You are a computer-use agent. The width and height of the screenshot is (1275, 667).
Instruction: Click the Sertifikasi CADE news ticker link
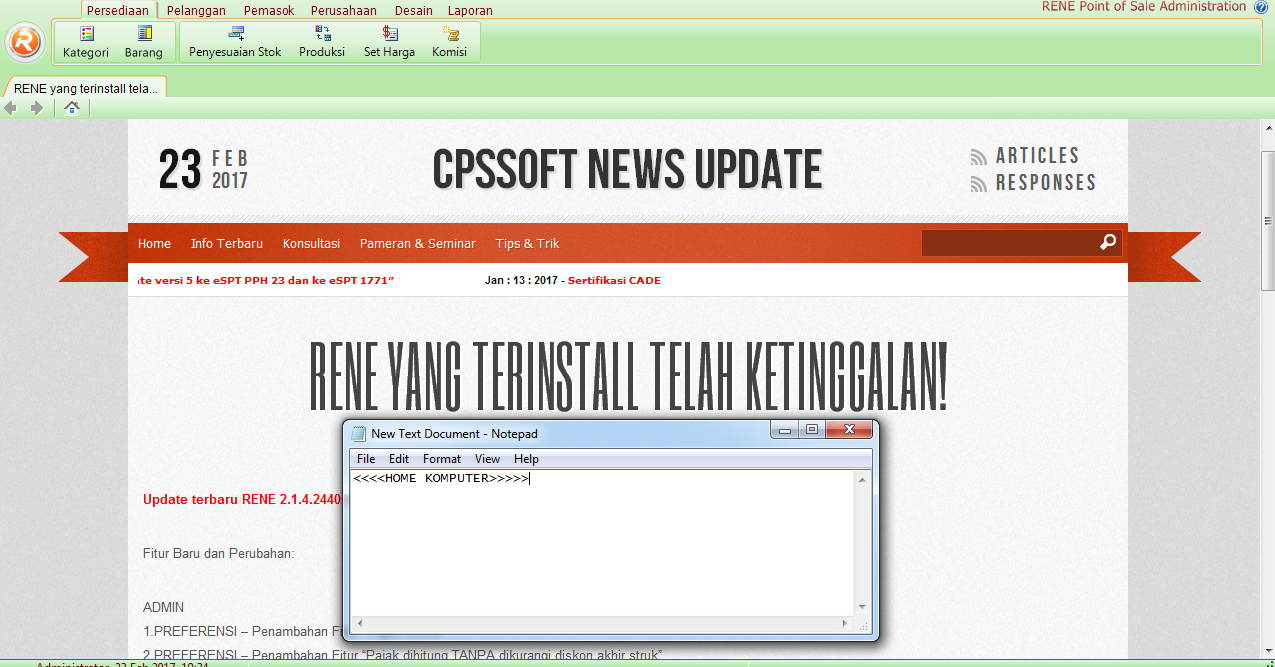(614, 280)
